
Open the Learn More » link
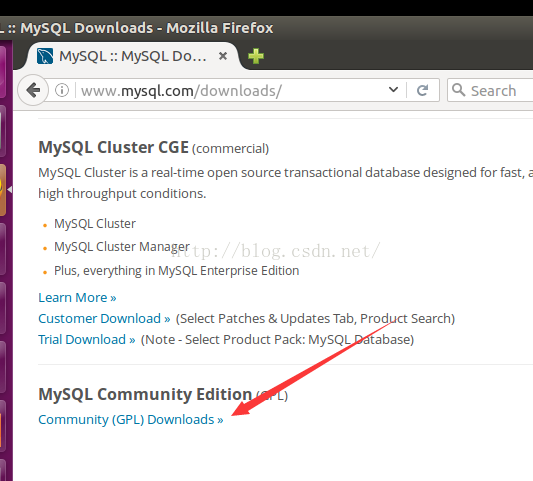[77, 297]
